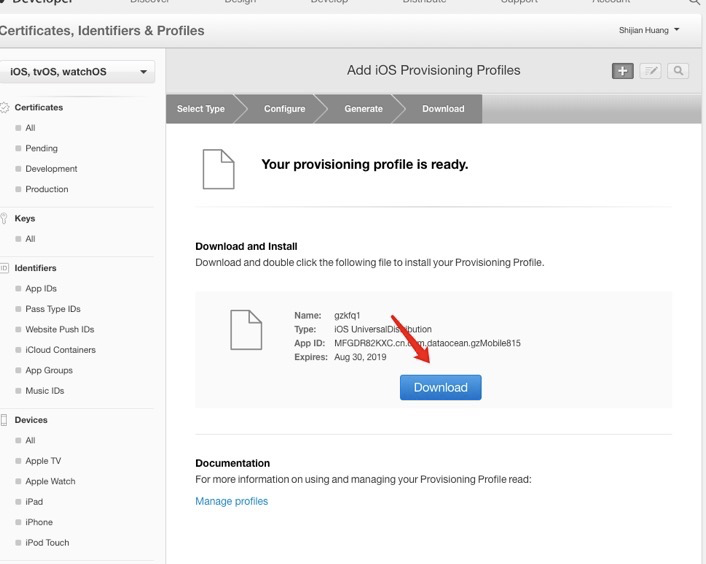Open iCloud Containers in sidebar
The height and width of the screenshot is (564, 706).
tap(60, 350)
